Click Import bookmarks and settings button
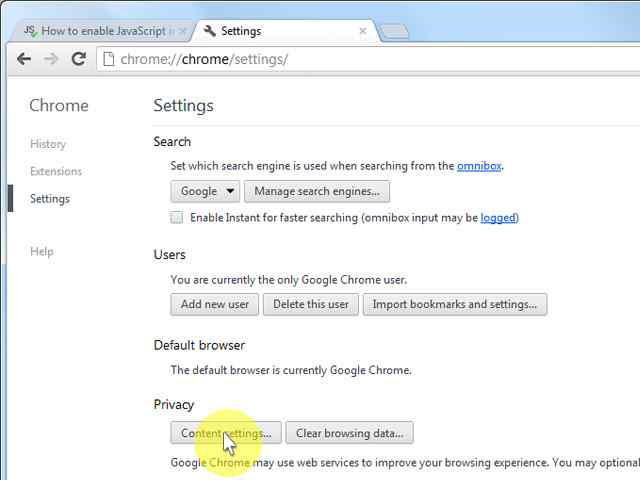This screenshot has height=480, width=640. click(x=455, y=304)
